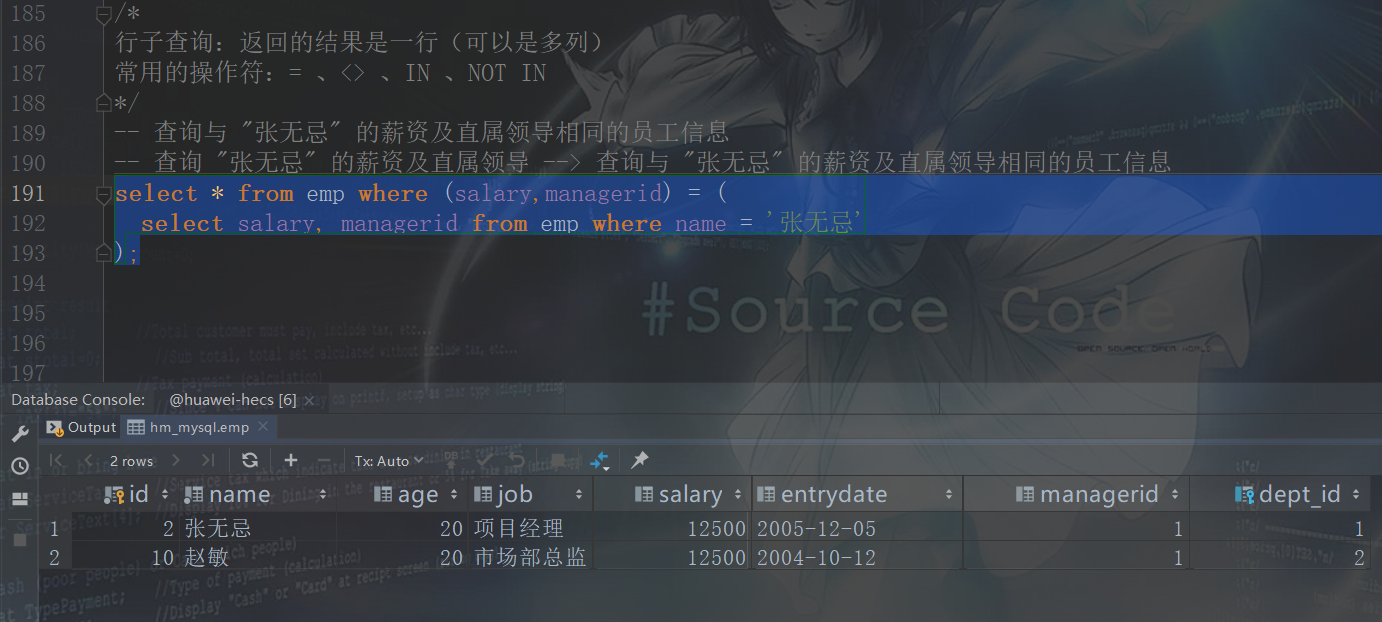Open the clock history icon in sidebar
The width and height of the screenshot is (1382, 622).
point(19,466)
